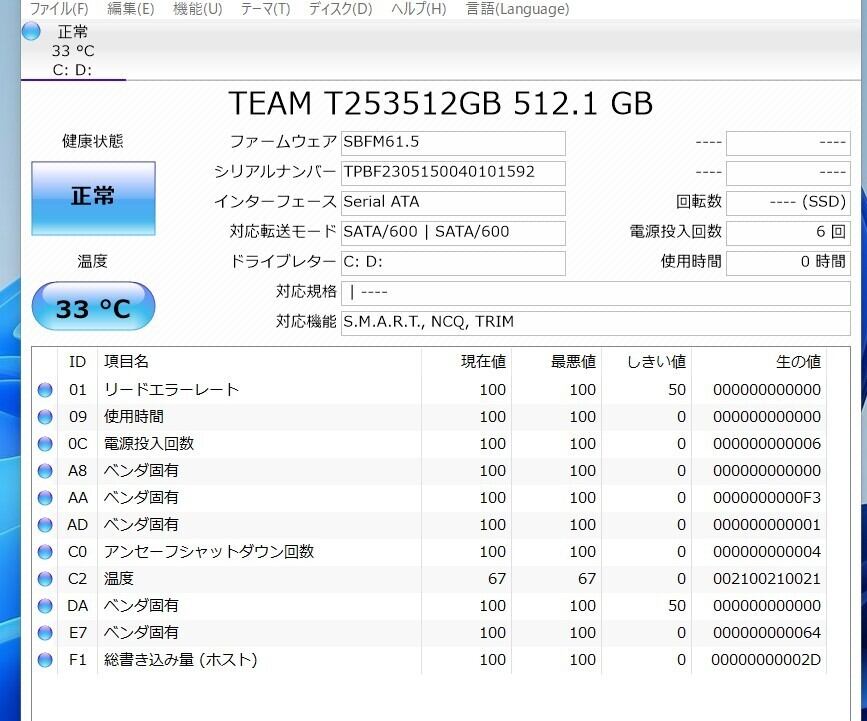Viewport: 867px width, 721px height.
Task: Click the drive title TEAM T253512GB 512.1 GB
Action: pos(441,103)
